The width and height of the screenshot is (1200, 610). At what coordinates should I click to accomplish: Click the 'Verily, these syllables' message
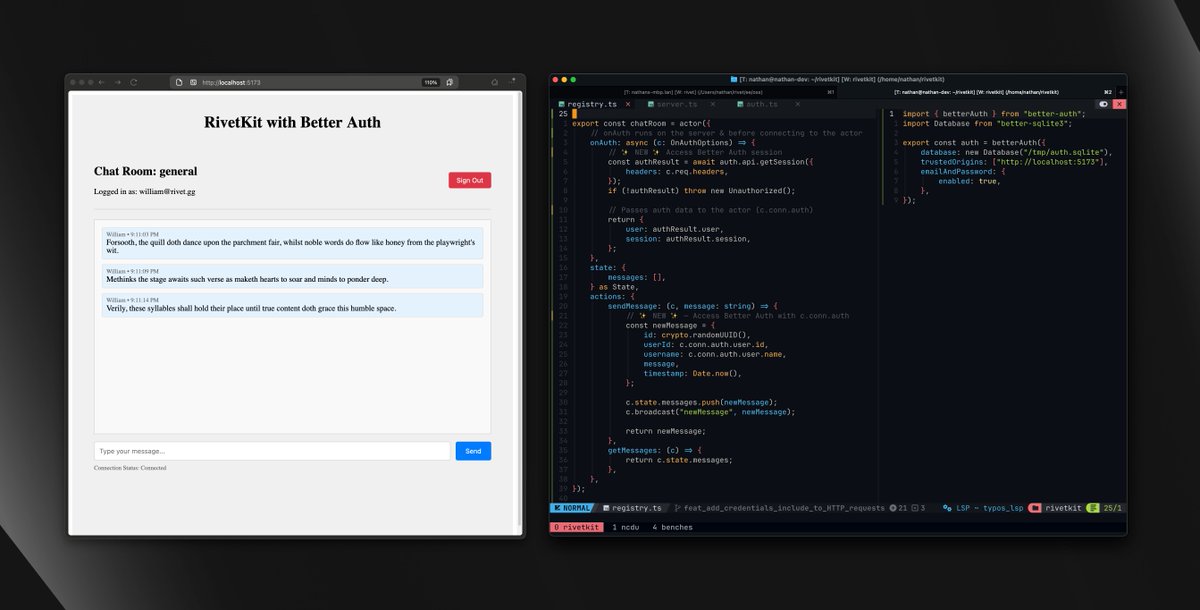[x=292, y=305]
